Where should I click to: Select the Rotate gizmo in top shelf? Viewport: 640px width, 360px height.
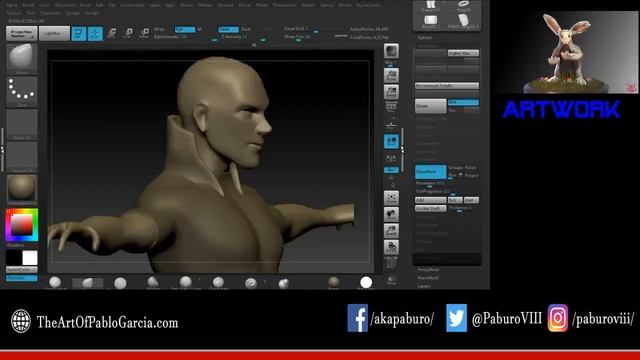pyautogui.click(x=144, y=33)
